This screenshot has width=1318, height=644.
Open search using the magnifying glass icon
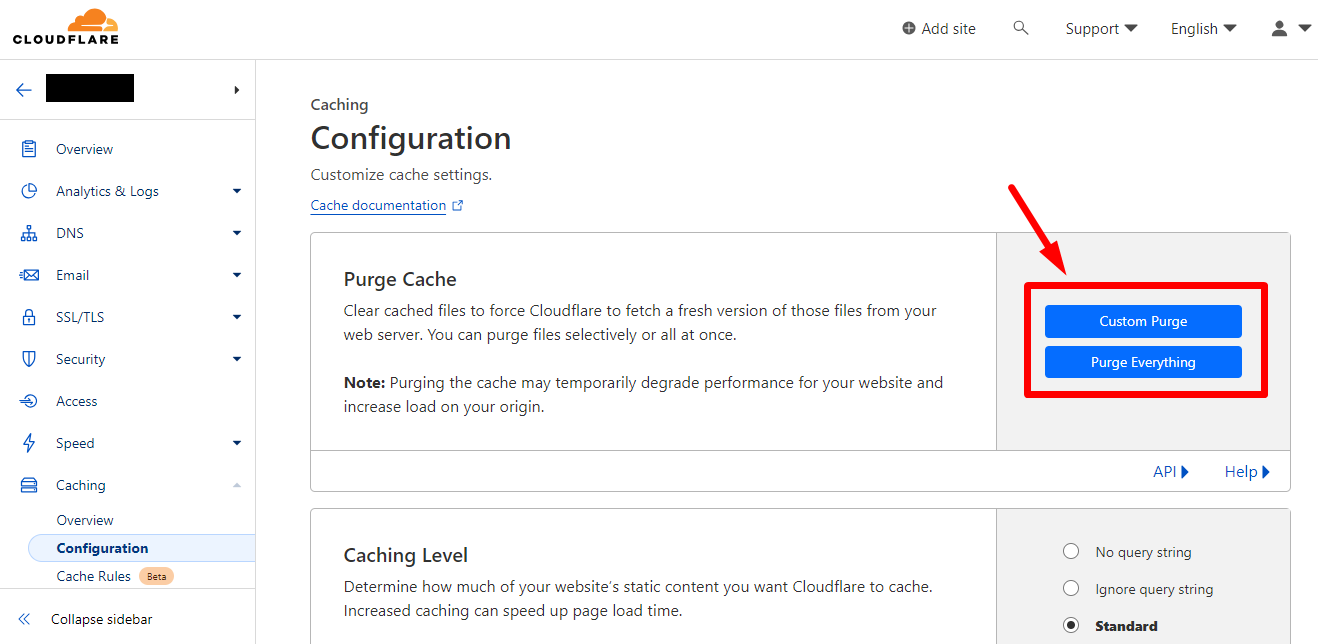coord(1020,28)
